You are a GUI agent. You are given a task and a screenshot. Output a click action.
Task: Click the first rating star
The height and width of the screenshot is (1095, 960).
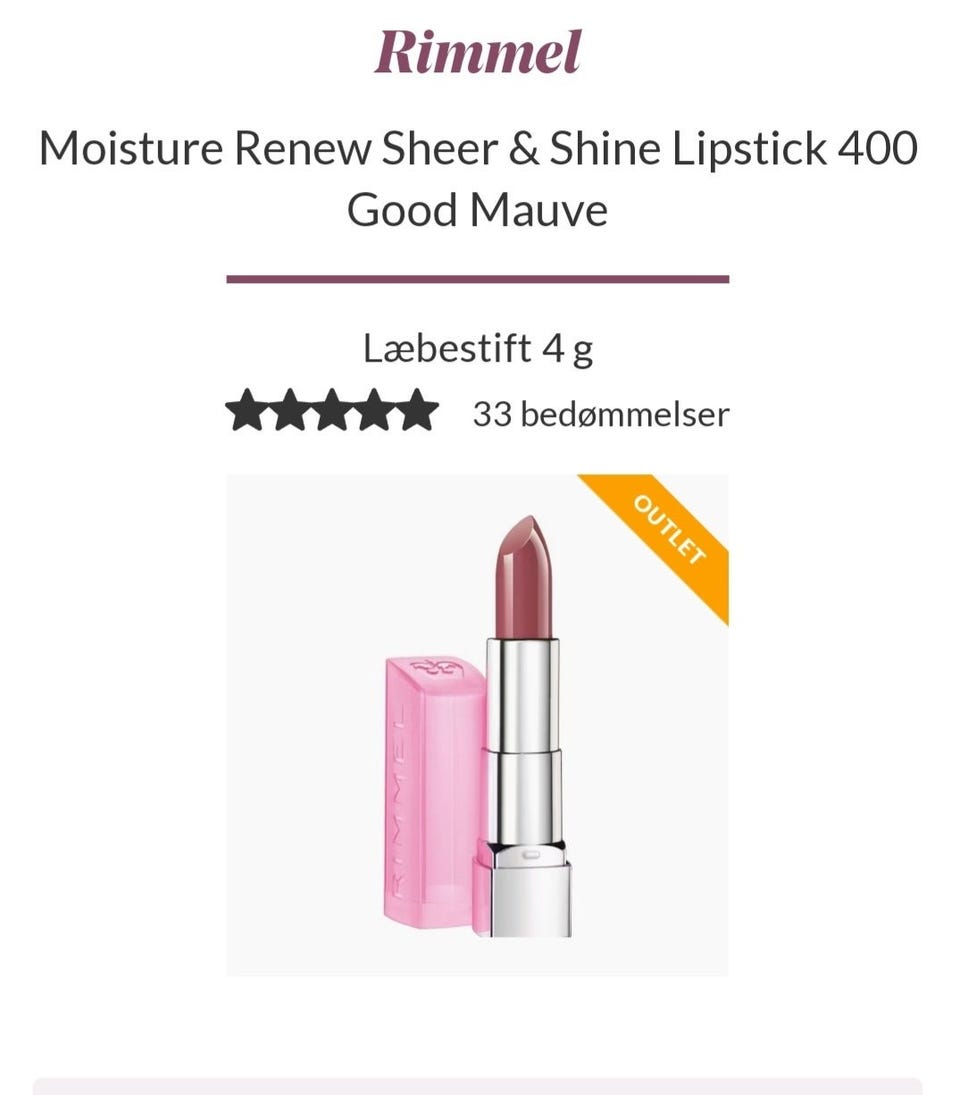(x=246, y=410)
